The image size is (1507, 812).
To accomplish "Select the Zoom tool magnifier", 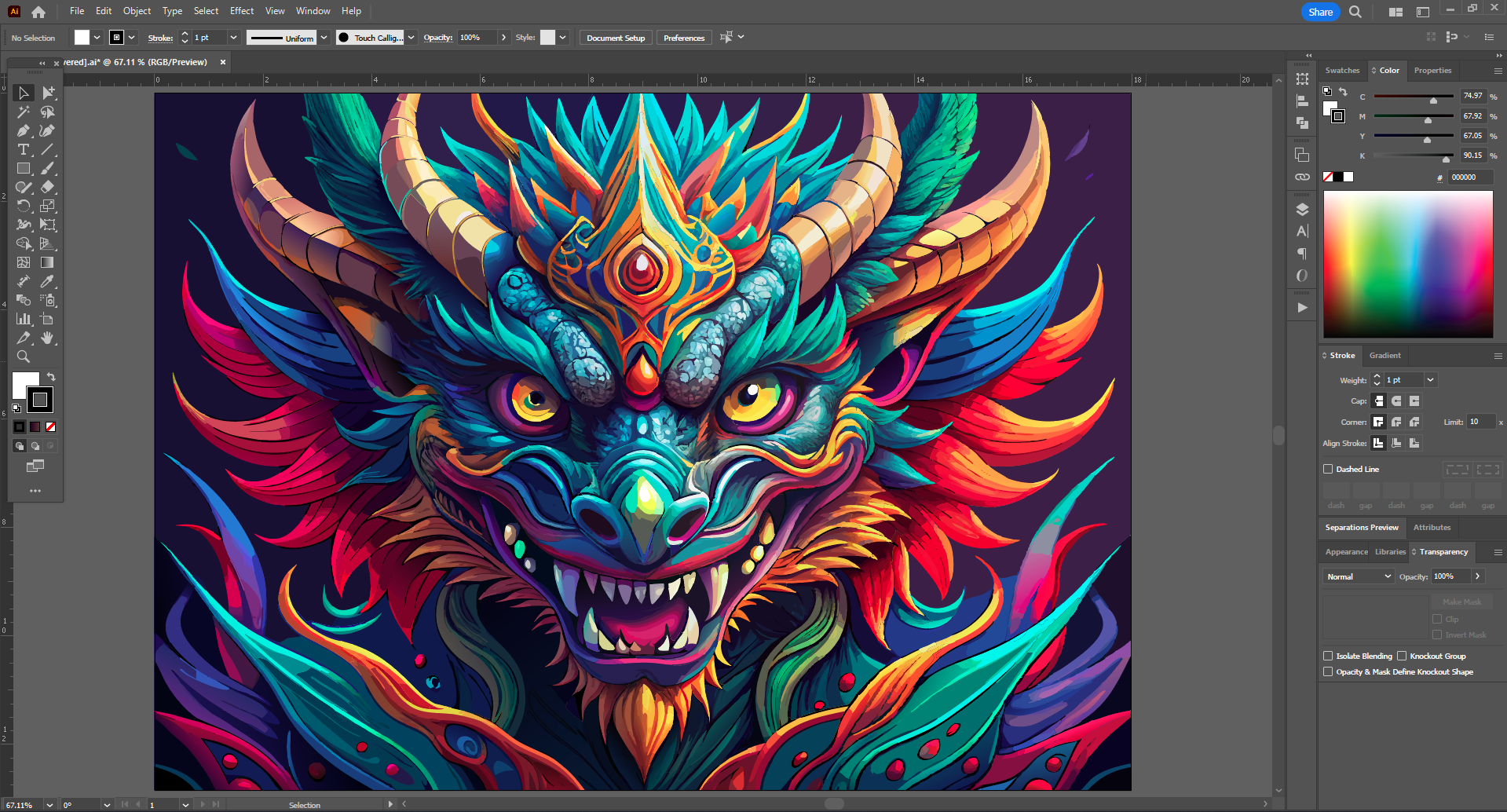I will 24,357.
